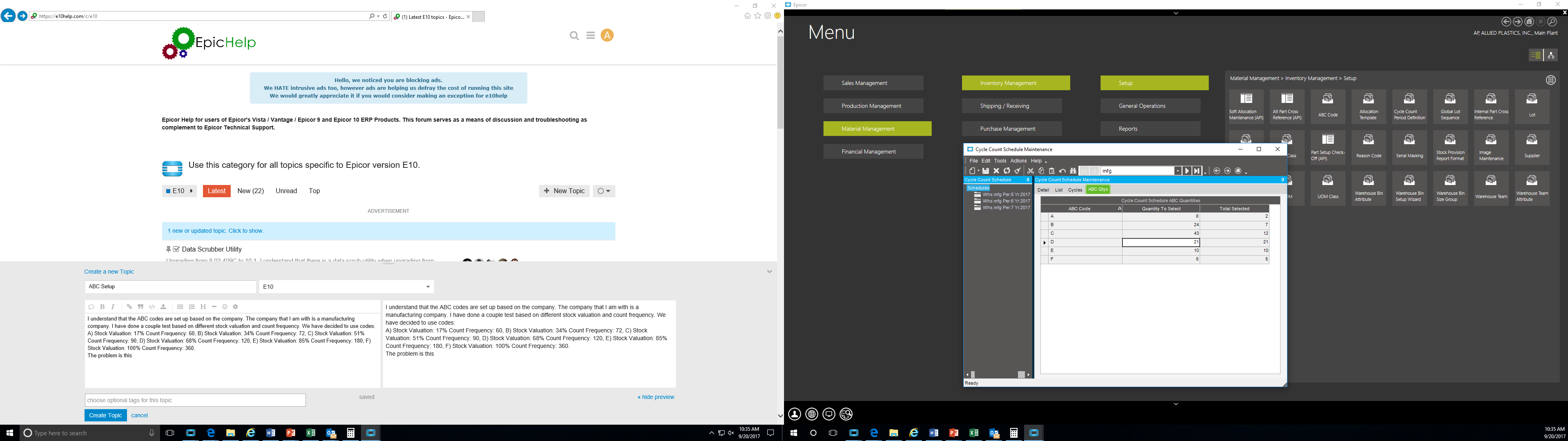Click optional tags input field
The image size is (1568, 441).
pos(195,400)
